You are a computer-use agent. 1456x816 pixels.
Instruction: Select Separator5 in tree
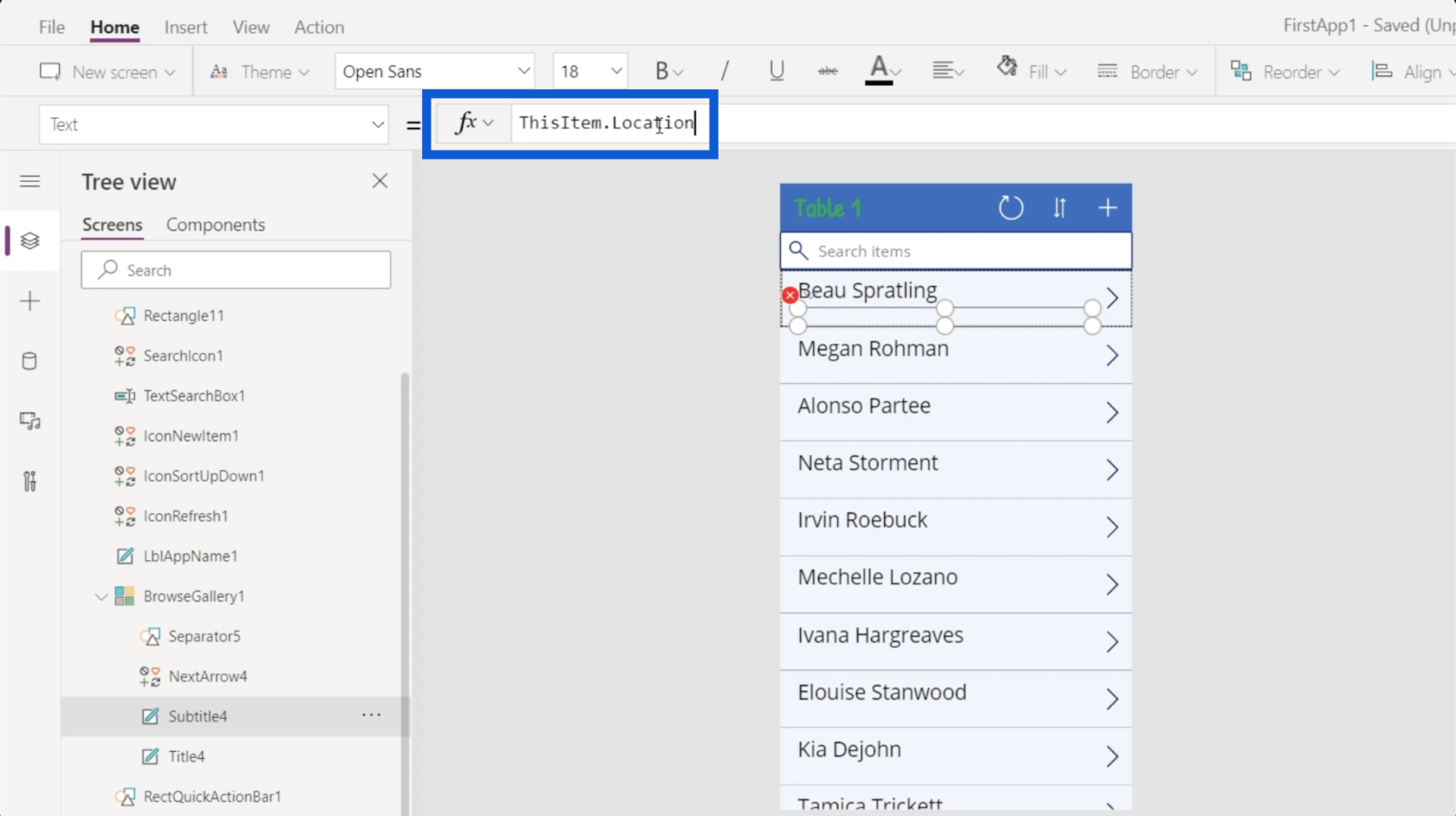point(204,636)
